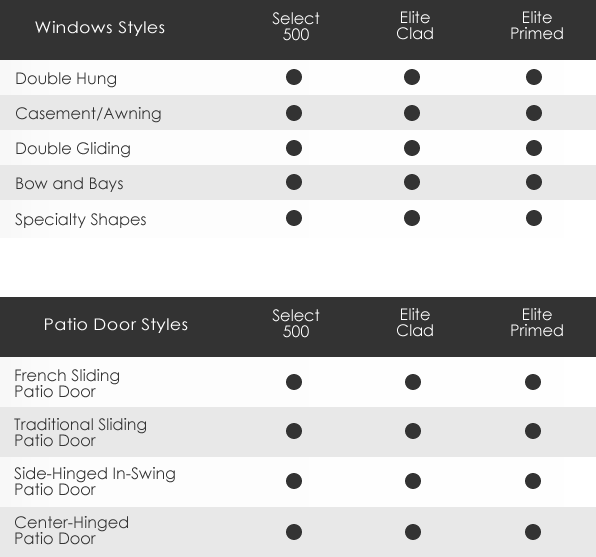
Task: Click Elite Primed column in Windows table
Action: coord(537,26)
